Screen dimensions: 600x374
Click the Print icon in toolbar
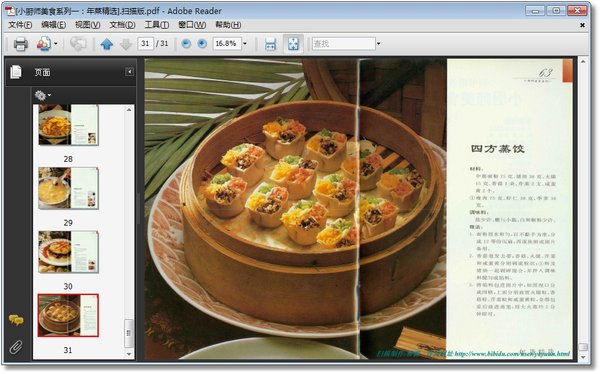tap(21, 44)
